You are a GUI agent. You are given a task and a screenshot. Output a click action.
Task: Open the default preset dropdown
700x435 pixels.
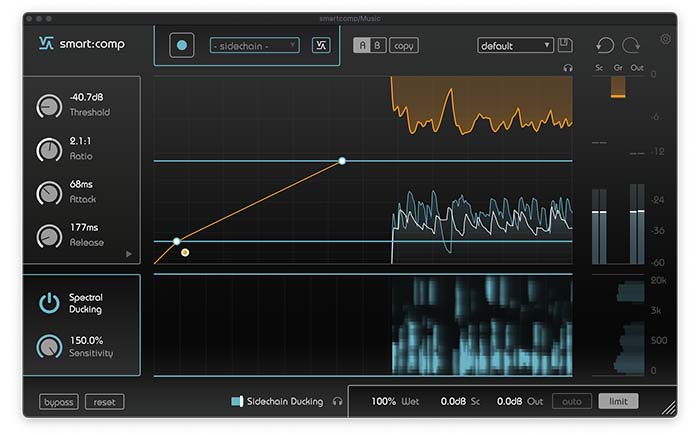(x=515, y=46)
